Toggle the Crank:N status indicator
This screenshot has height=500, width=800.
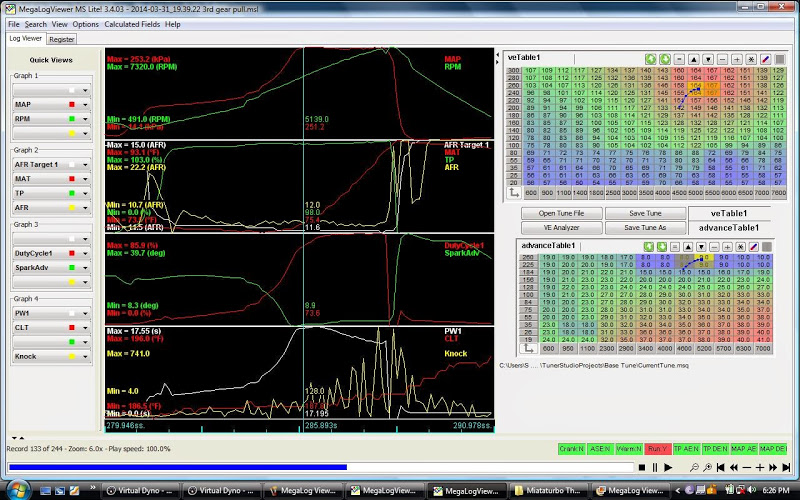[573, 448]
